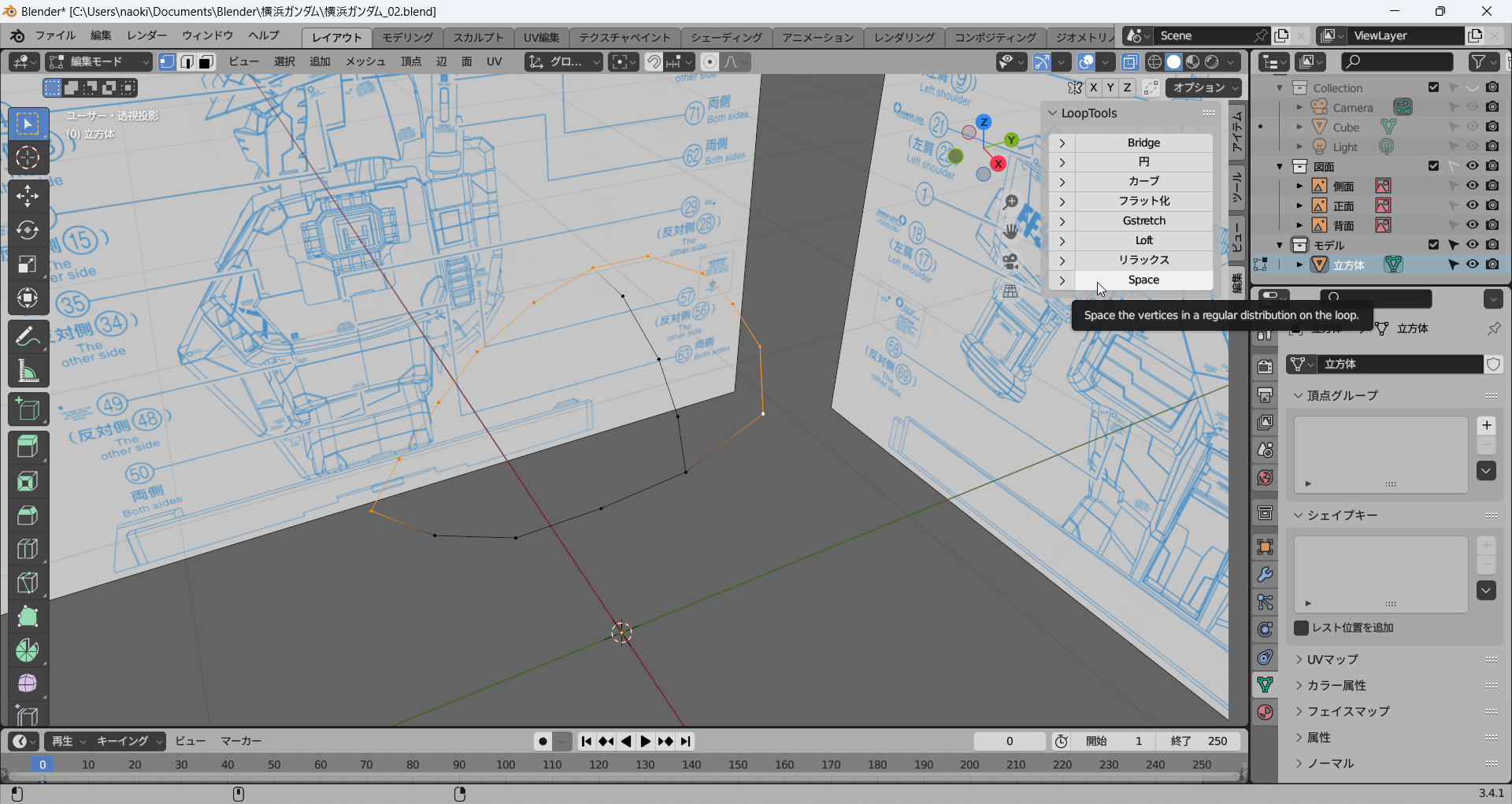Select the 3D Cursor tool
This screenshot has width=1512, height=804.
[x=28, y=158]
